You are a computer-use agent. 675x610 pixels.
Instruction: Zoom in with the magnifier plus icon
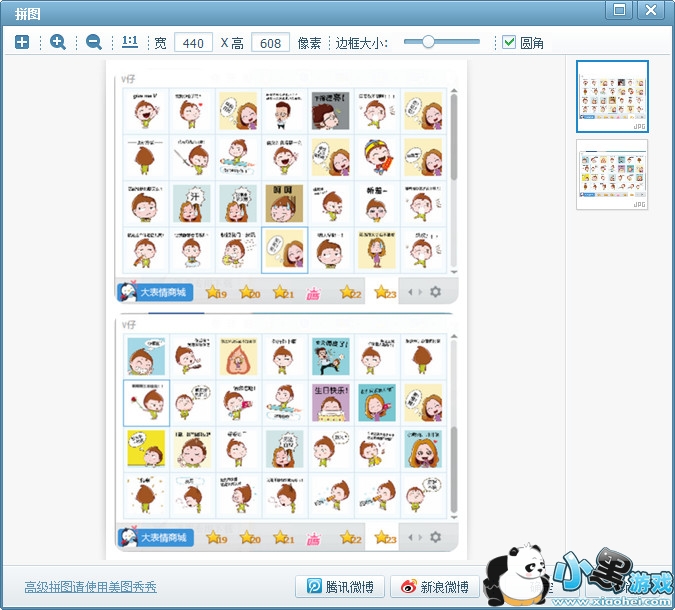(58, 42)
